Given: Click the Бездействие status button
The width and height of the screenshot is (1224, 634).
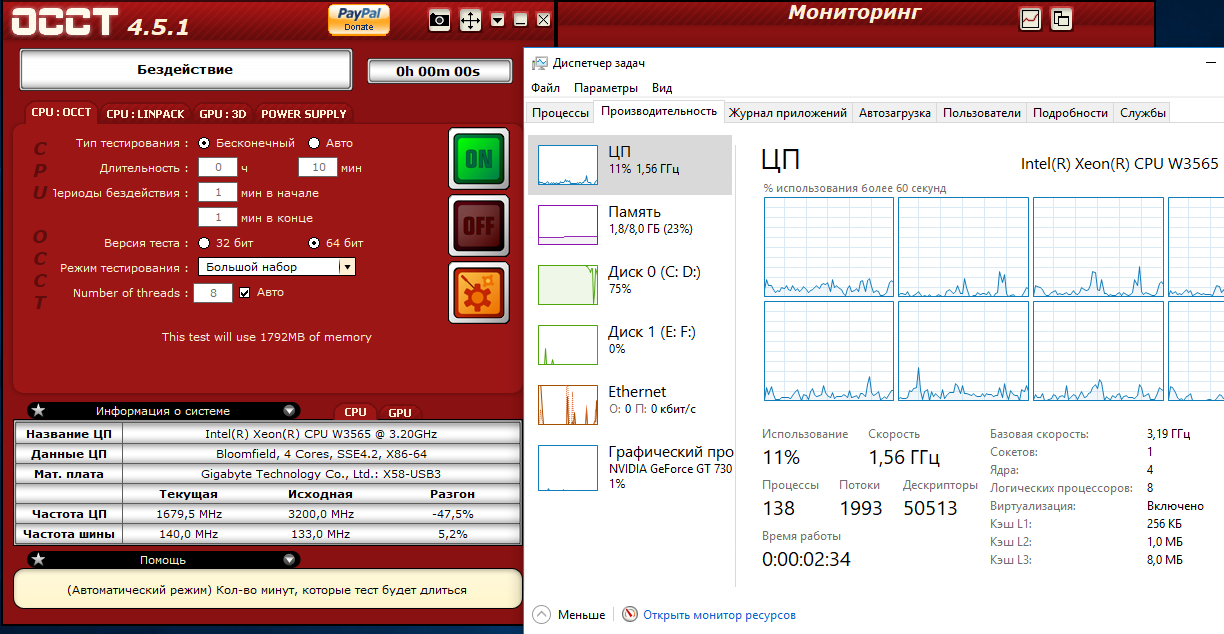Looking at the screenshot, I should [x=185, y=70].
